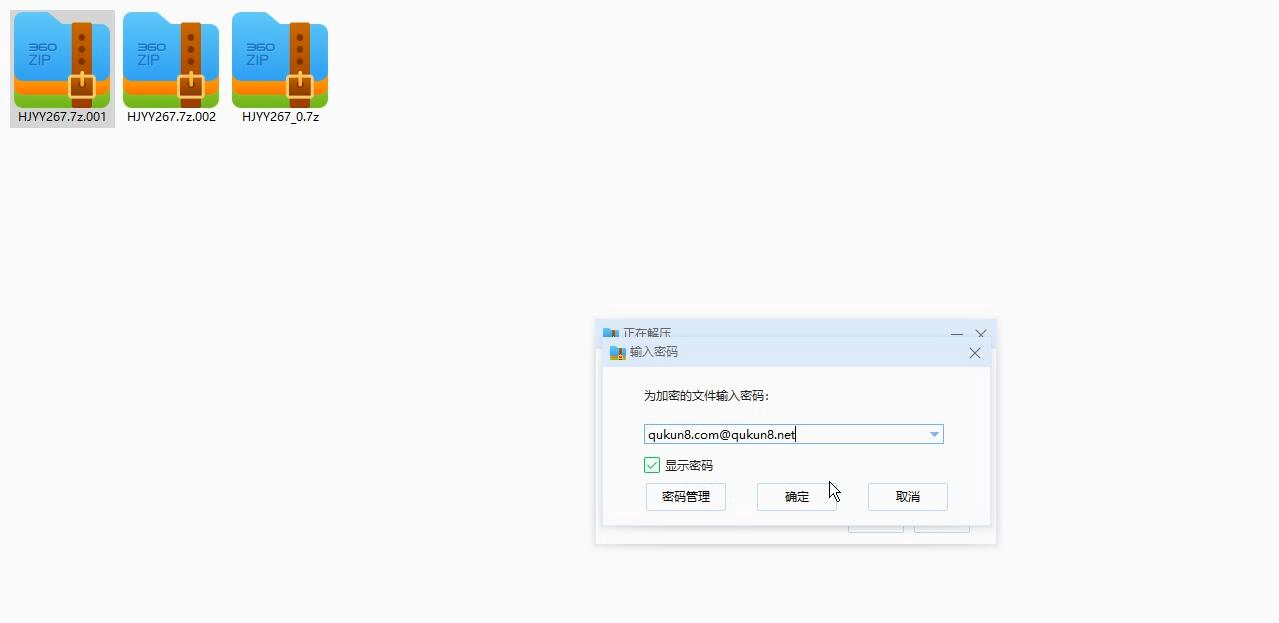This screenshot has height=623, width=1279.
Task: Cancel password entry with 取消 button
Action: point(908,497)
